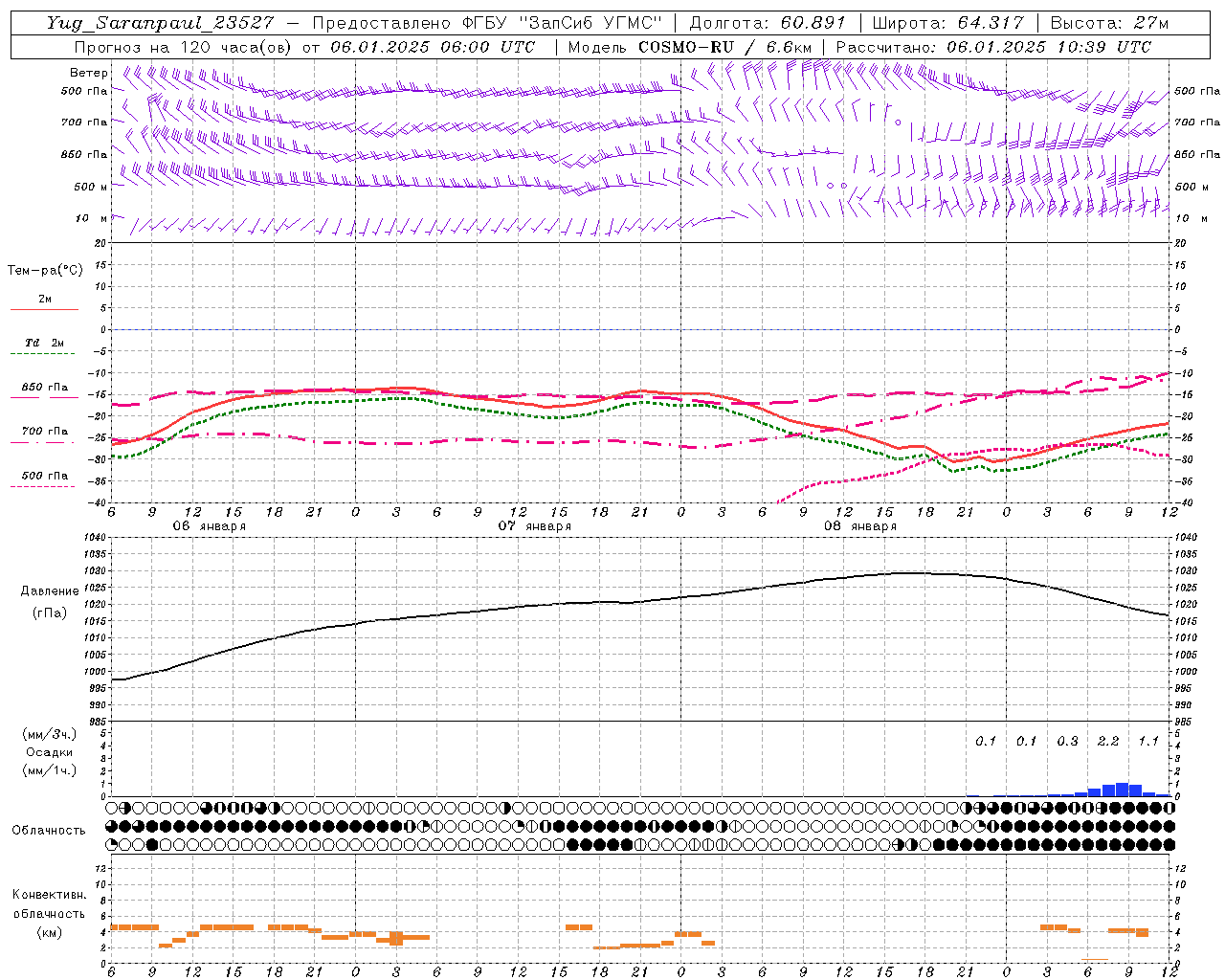Select the elevation text Высота: 27м
The image size is (1225, 980).
click(x=1109, y=23)
